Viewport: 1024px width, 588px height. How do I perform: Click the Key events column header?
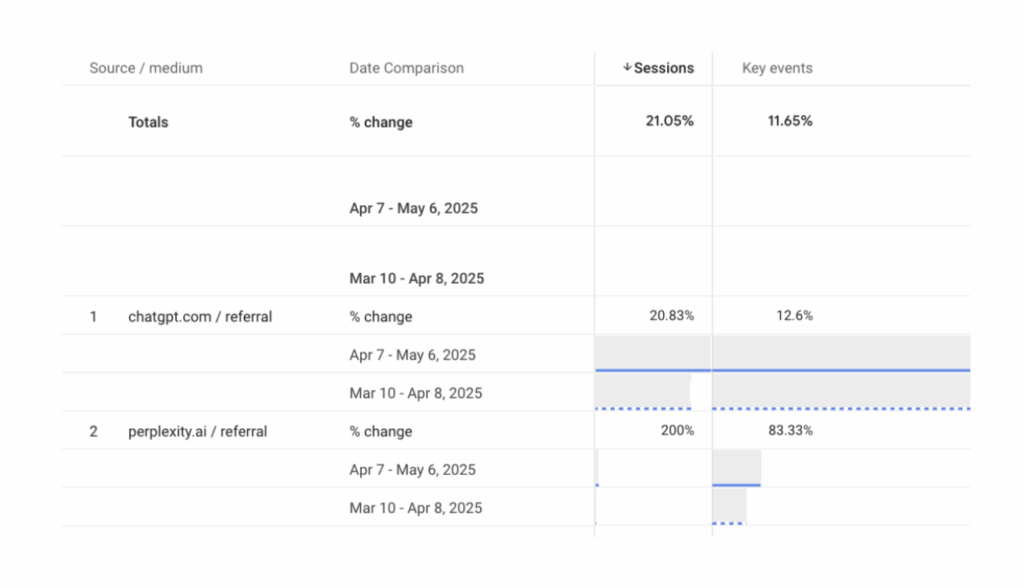pyautogui.click(x=777, y=68)
